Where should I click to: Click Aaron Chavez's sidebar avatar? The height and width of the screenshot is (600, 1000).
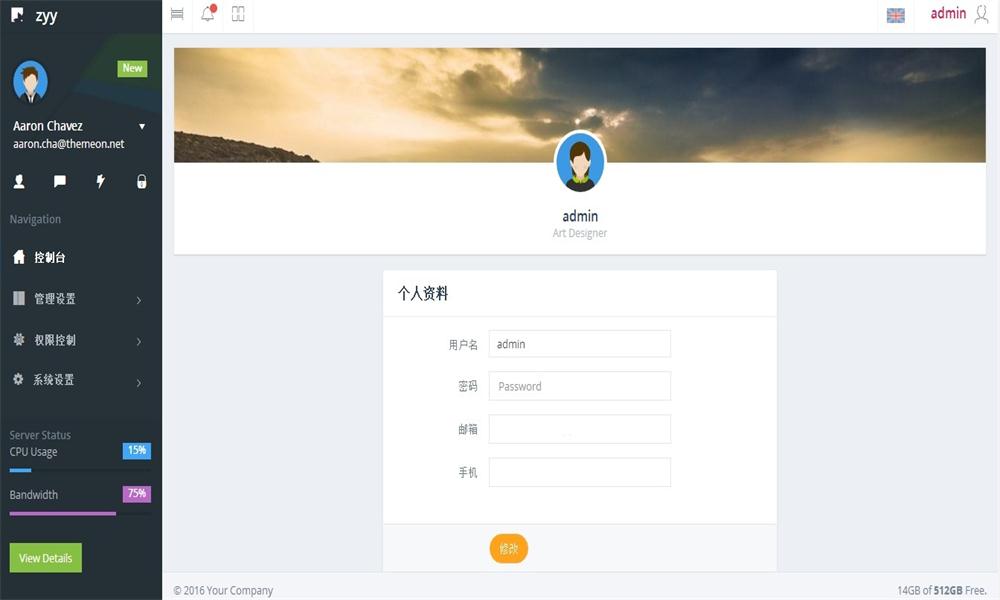(x=30, y=82)
